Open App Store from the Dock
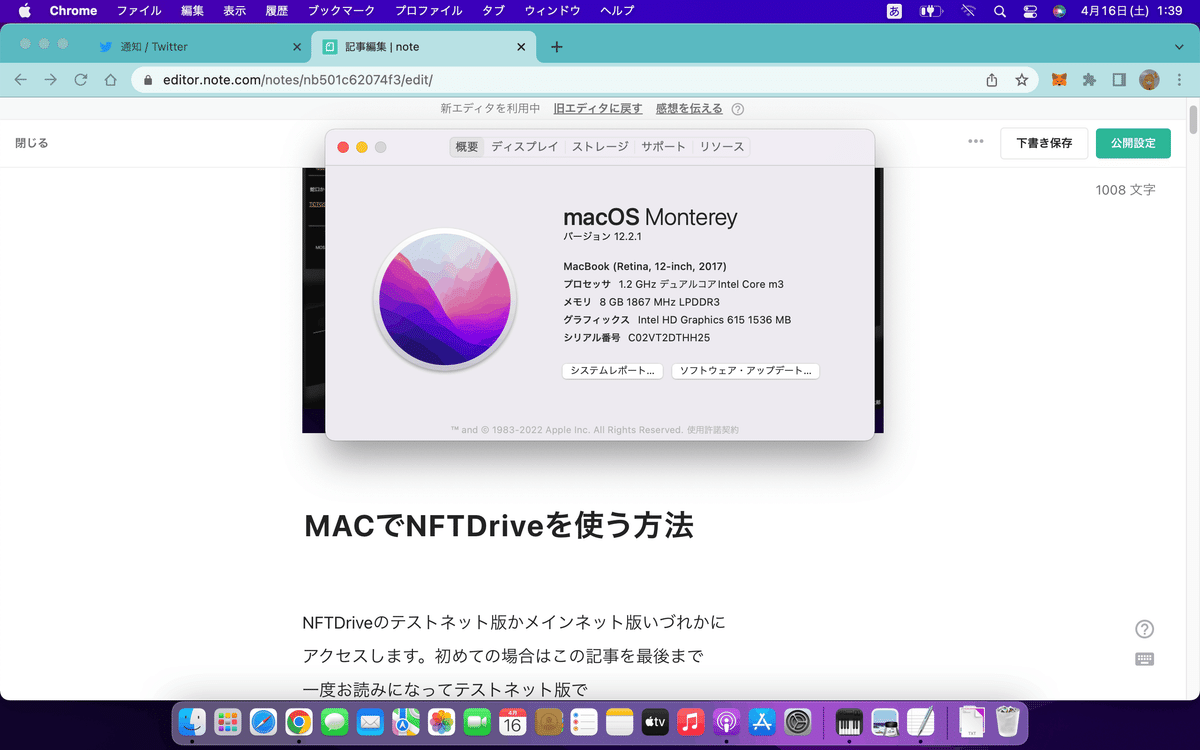This screenshot has height=750, width=1200. 762,722
